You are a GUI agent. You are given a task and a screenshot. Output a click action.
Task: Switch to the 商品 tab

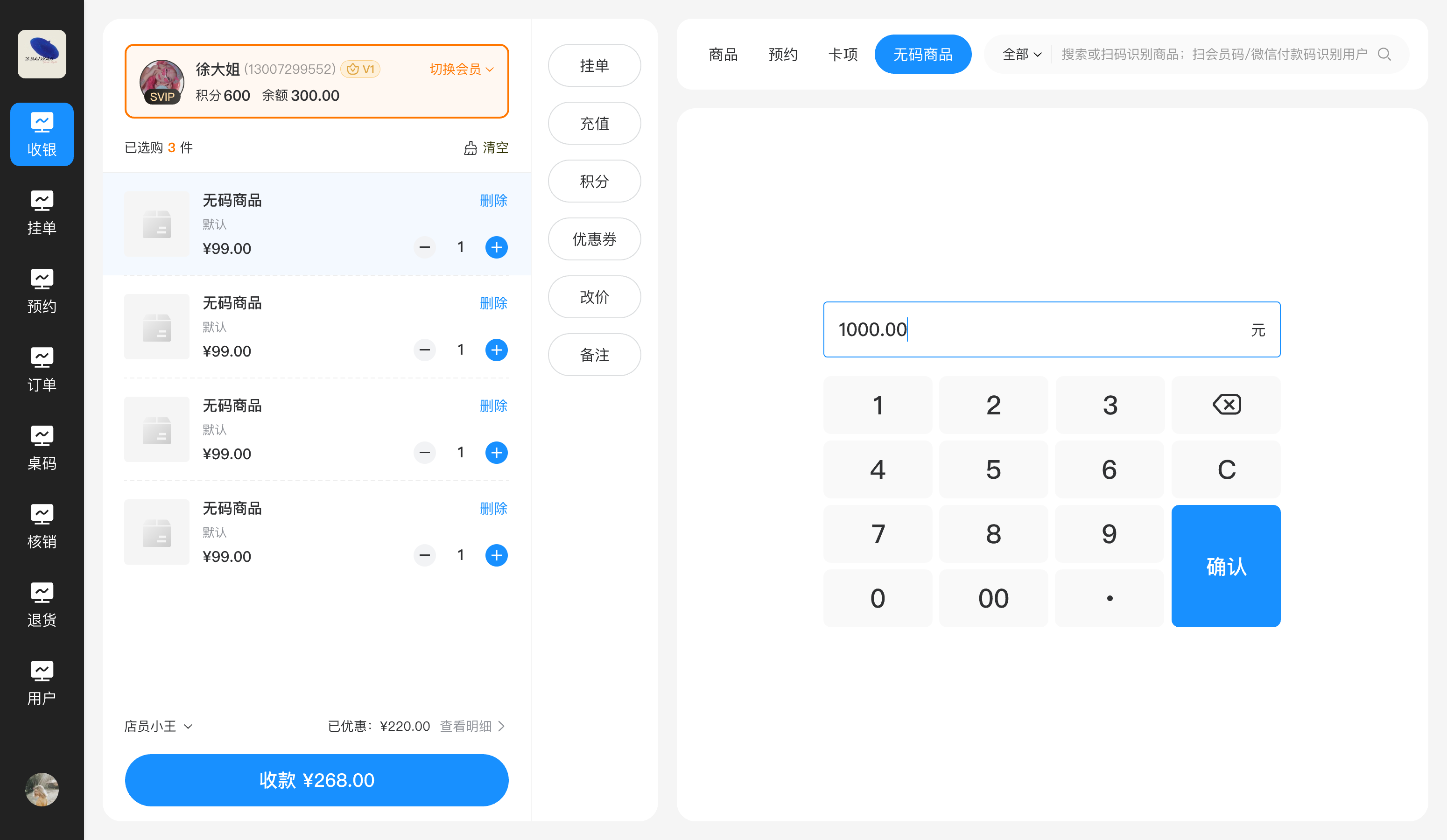click(723, 55)
